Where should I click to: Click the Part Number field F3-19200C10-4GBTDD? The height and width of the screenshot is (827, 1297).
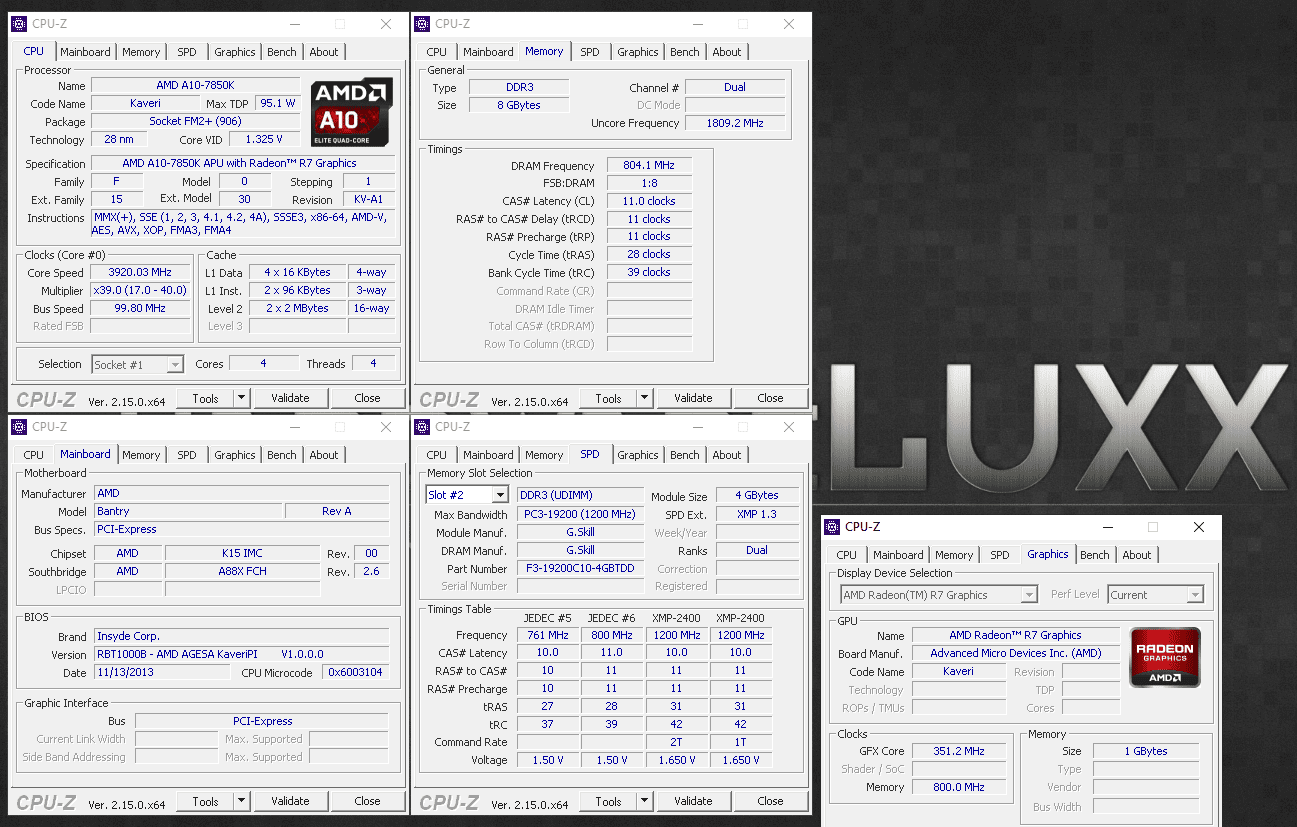[580, 568]
